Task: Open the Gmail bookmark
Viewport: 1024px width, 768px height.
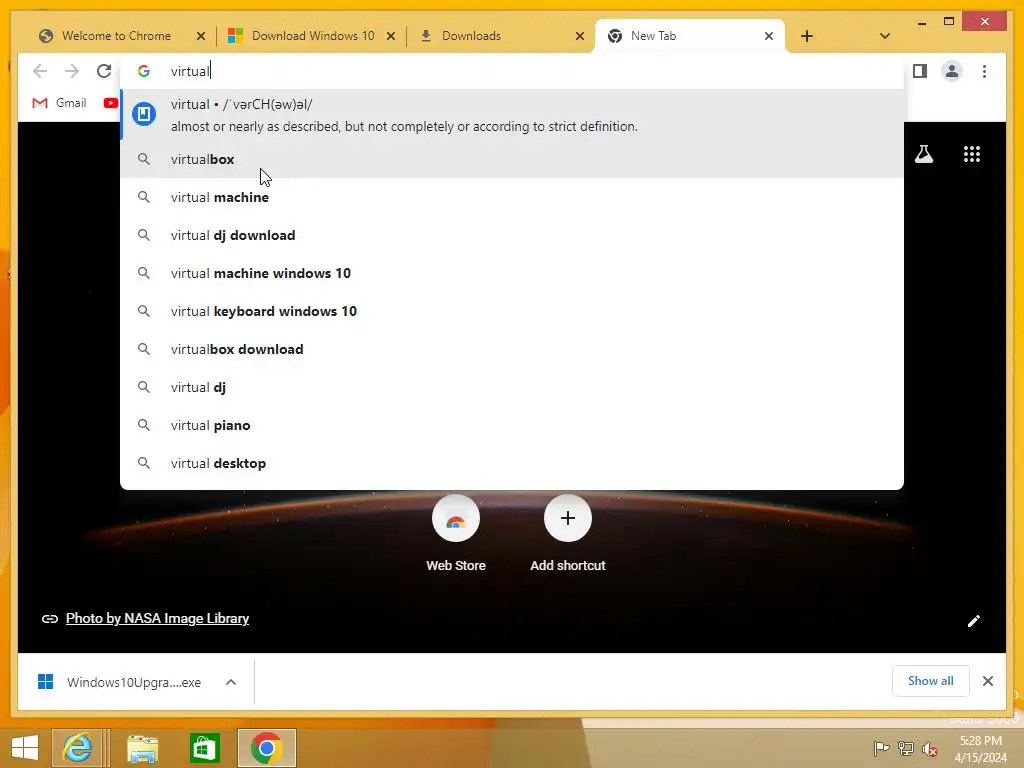Action: pyautogui.click(x=59, y=103)
